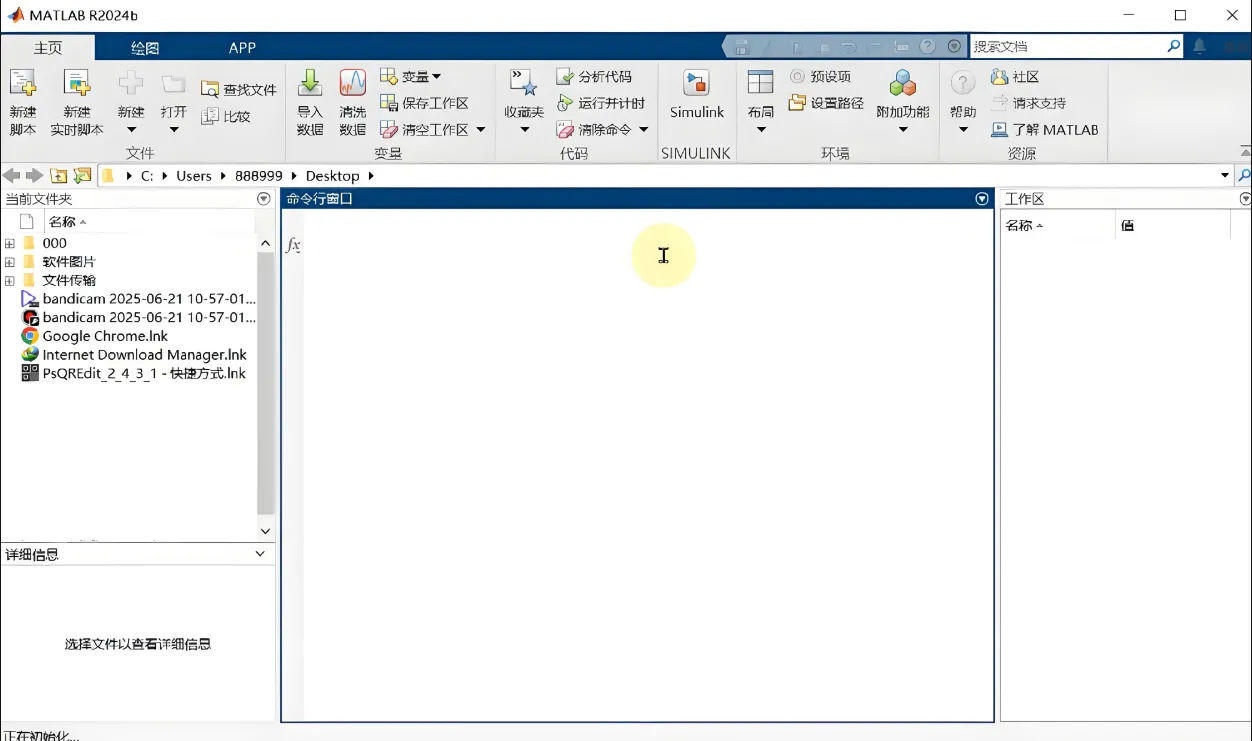This screenshot has height=741, width=1252.
Task: Select PsQREdit_2_4_3_1 shortcut file
Action: coord(144,374)
